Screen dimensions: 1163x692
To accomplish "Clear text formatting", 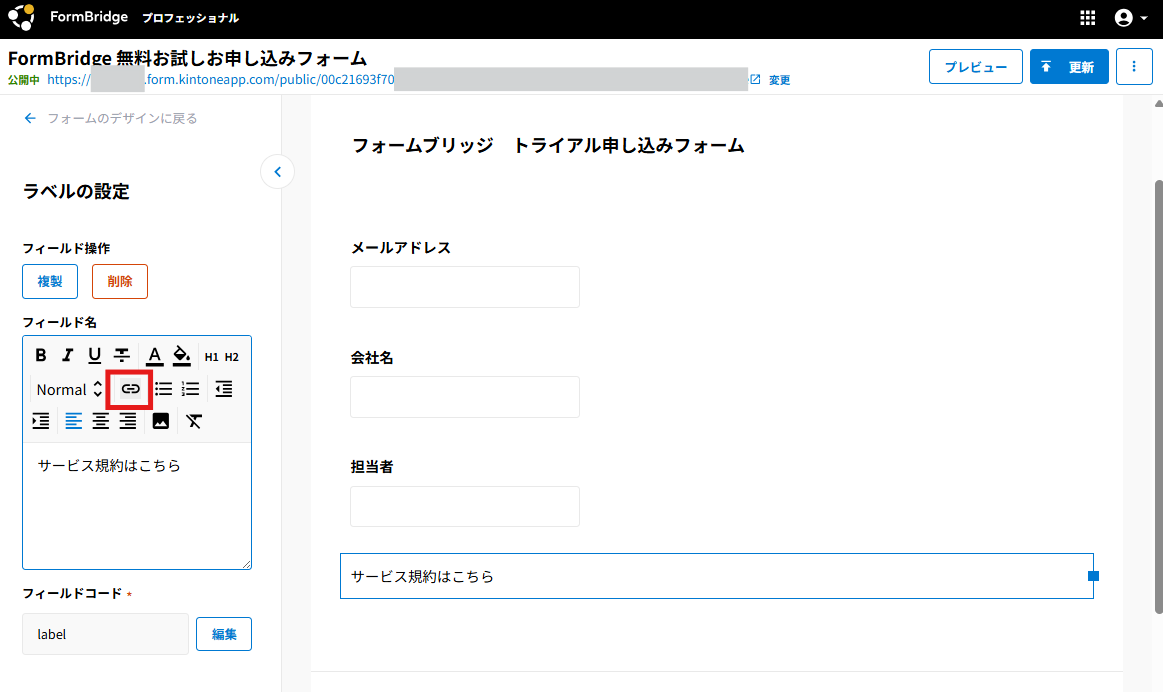I will [194, 421].
